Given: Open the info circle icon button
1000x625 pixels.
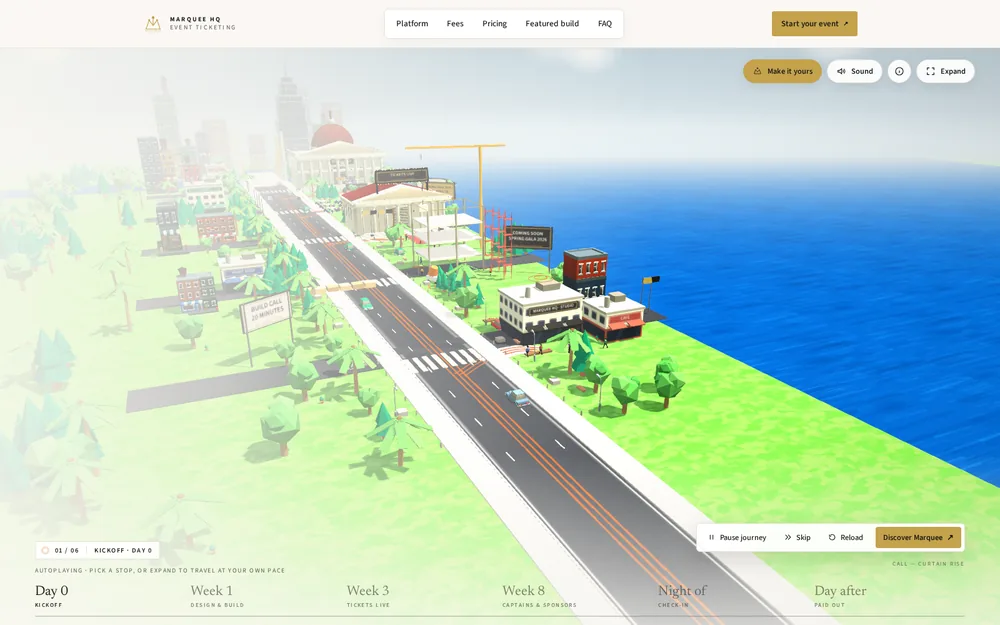Looking at the screenshot, I should [899, 71].
